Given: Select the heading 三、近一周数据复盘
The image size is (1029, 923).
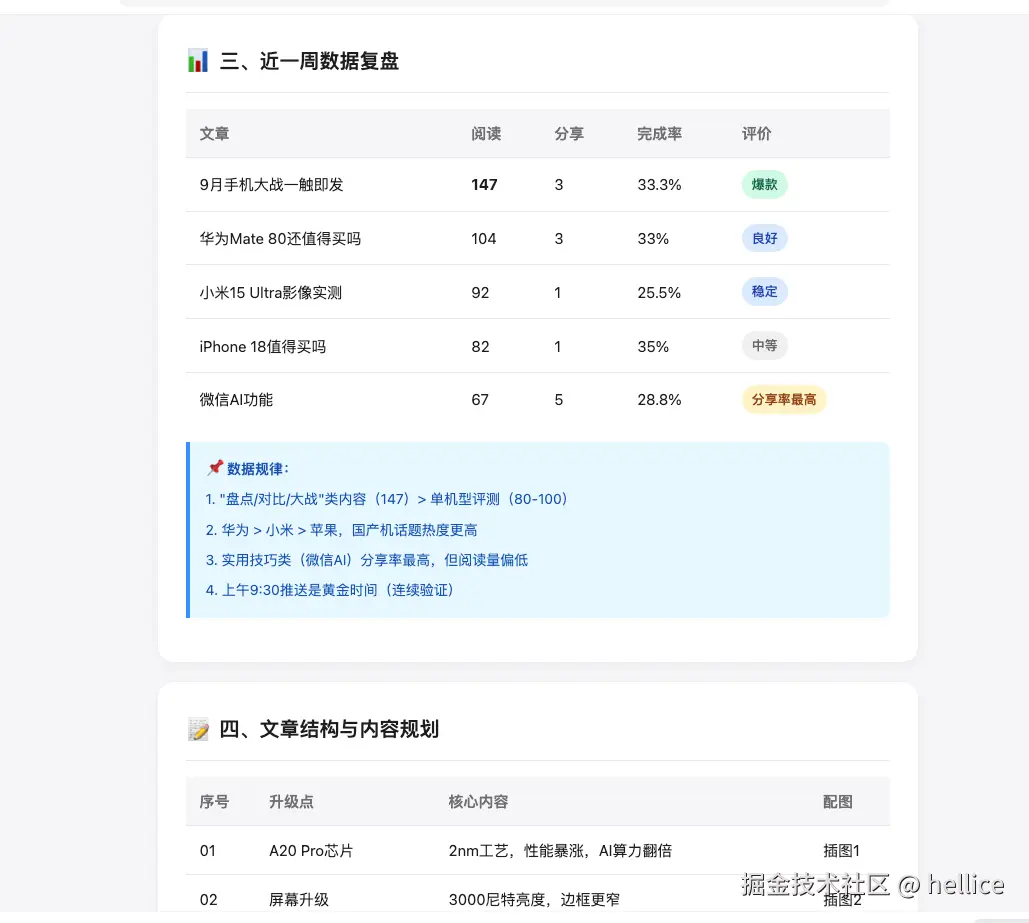Looking at the screenshot, I should 309,61.
